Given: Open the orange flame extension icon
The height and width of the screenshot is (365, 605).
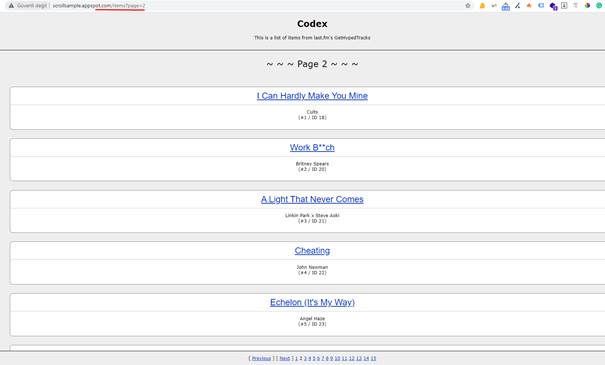Looking at the screenshot, I should point(529,6).
